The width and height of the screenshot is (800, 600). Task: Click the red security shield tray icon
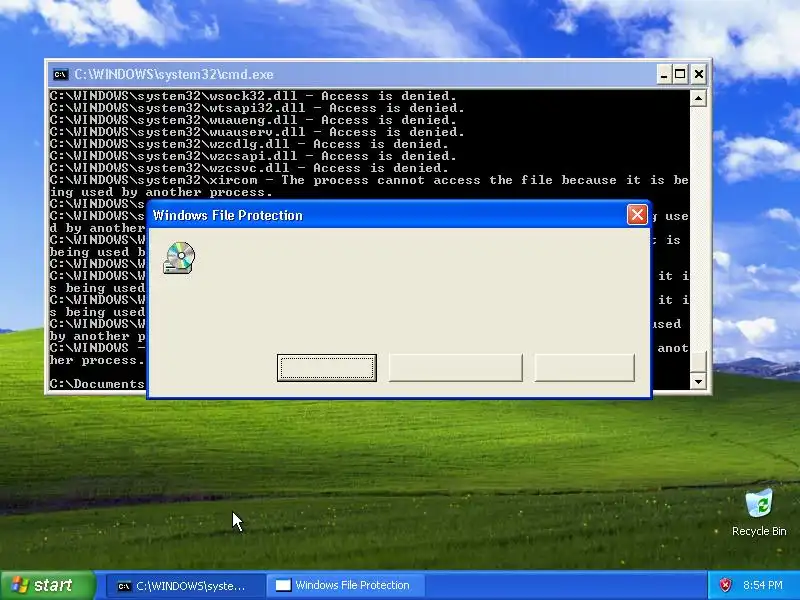coord(725,585)
